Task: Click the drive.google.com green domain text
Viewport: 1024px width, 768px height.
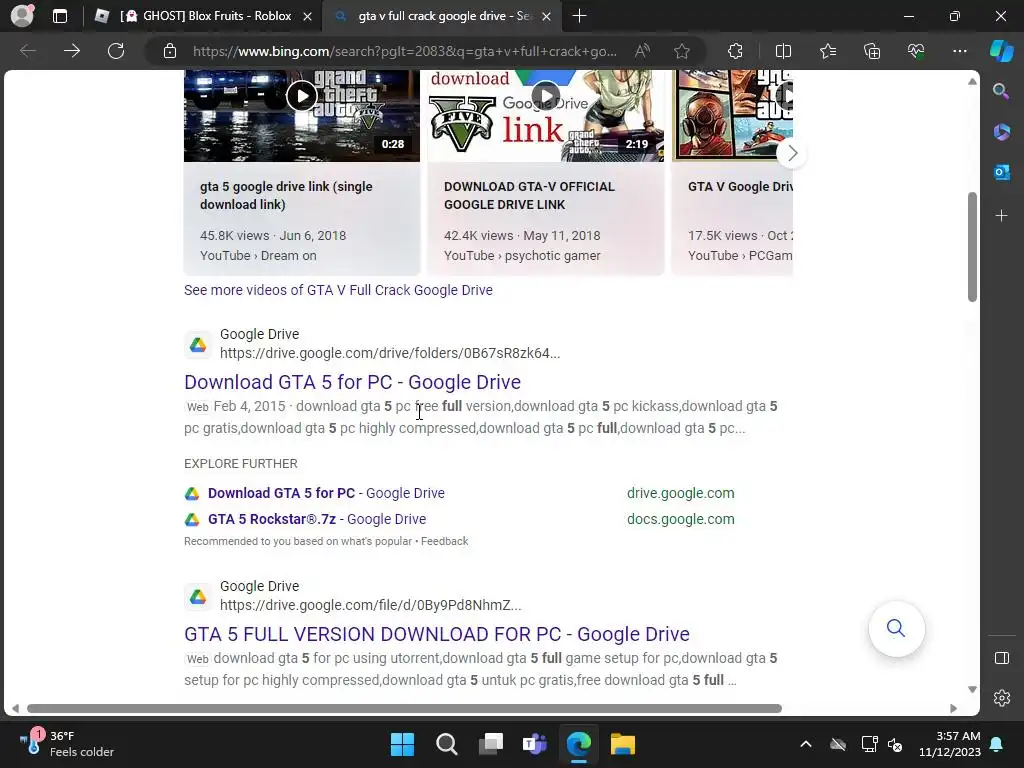Action: tap(680, 493)
